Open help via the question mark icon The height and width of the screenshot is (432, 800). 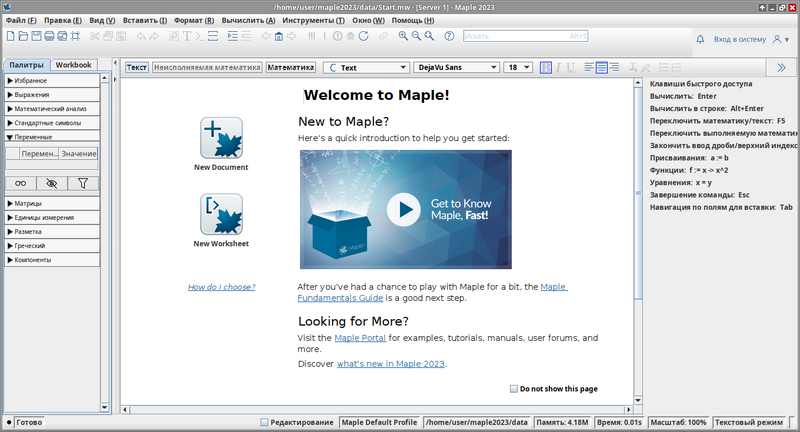[449, 36]
